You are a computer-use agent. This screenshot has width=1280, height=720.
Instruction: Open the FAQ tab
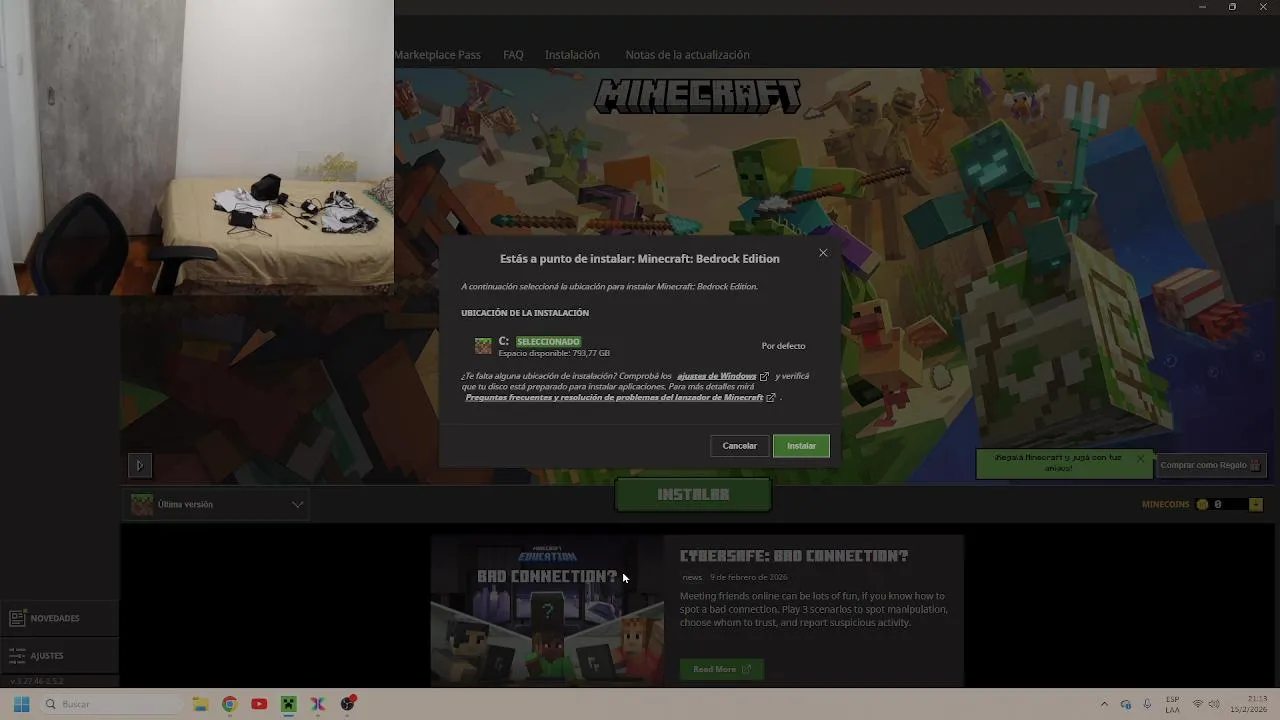pyautogui.click(x=513, y=55)
